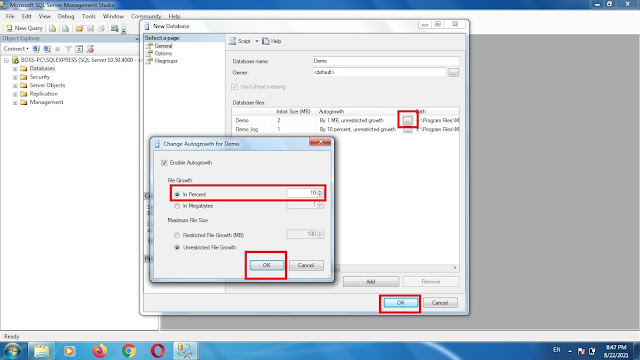Click the Analysis Services query icon next to it

point(65,28)
